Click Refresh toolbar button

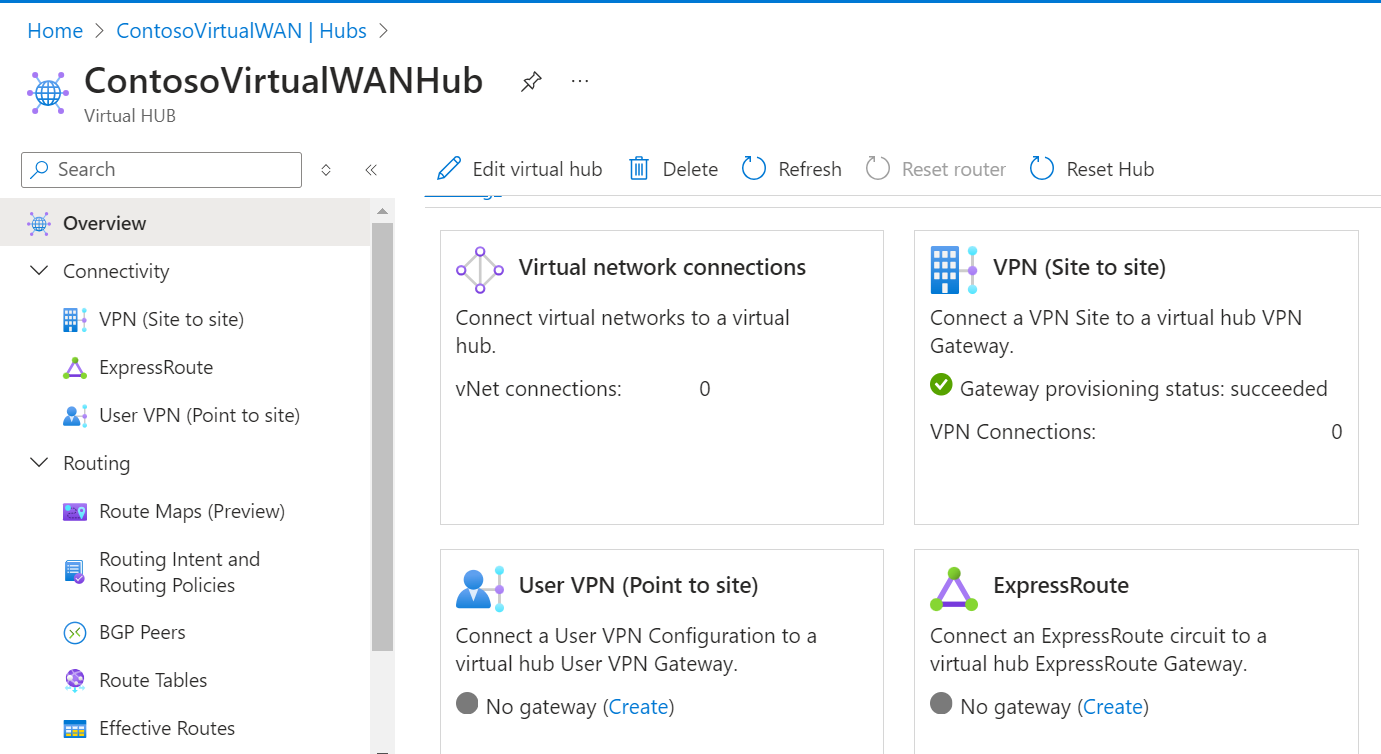coord(792,169)
